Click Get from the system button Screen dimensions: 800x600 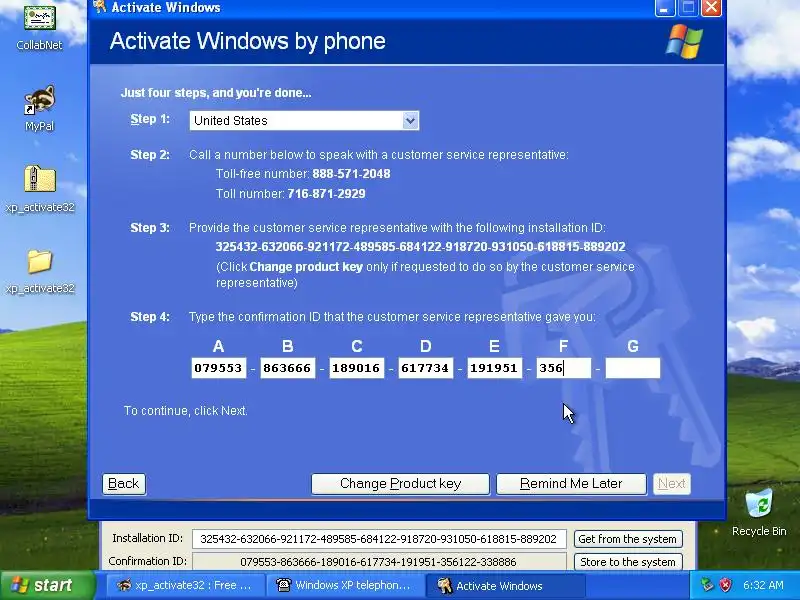coord(628,539)
